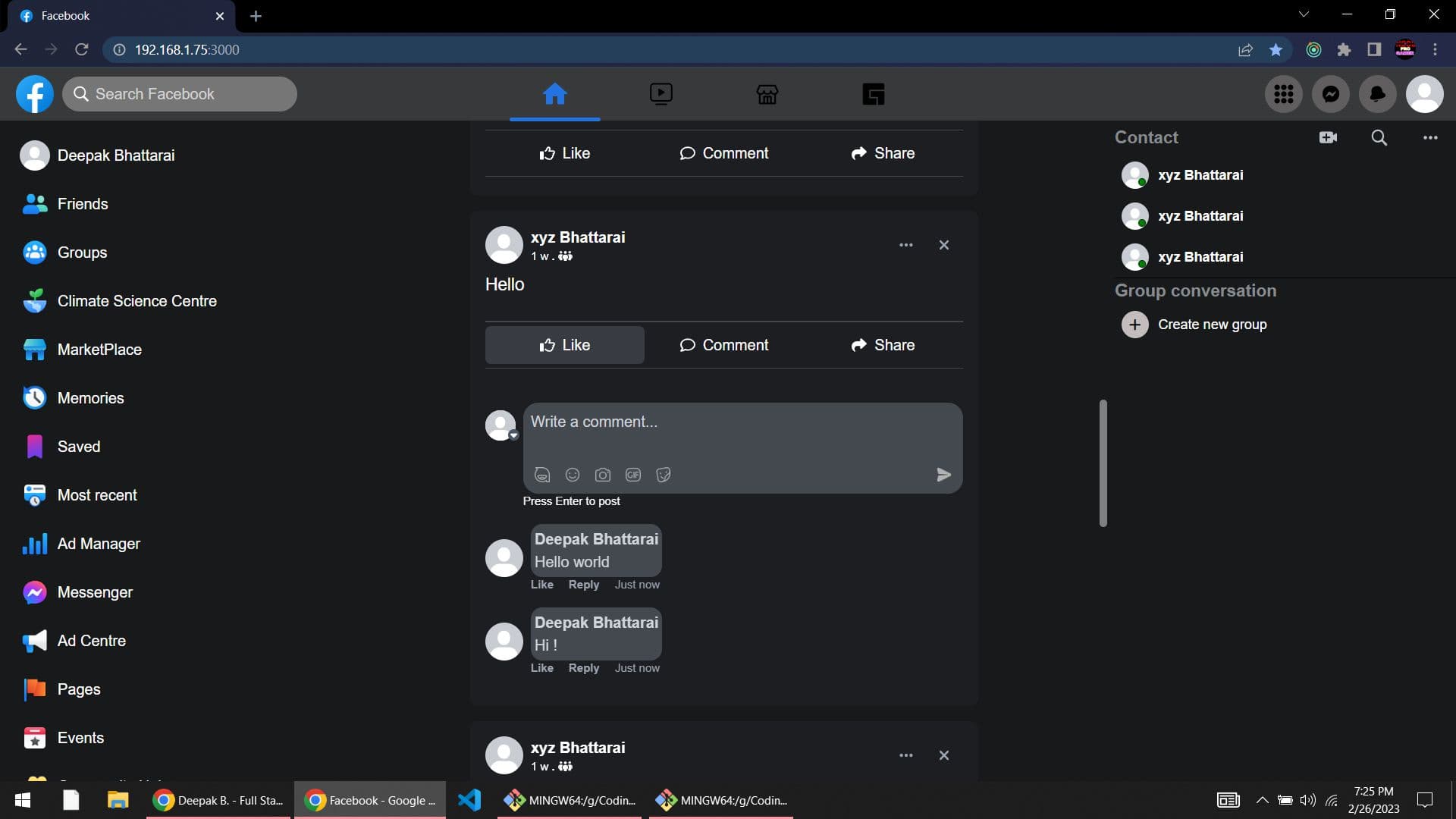Screen dimensions: 1456x819
Task: Share the 'Hello' post
Action: tap(883, 345)
